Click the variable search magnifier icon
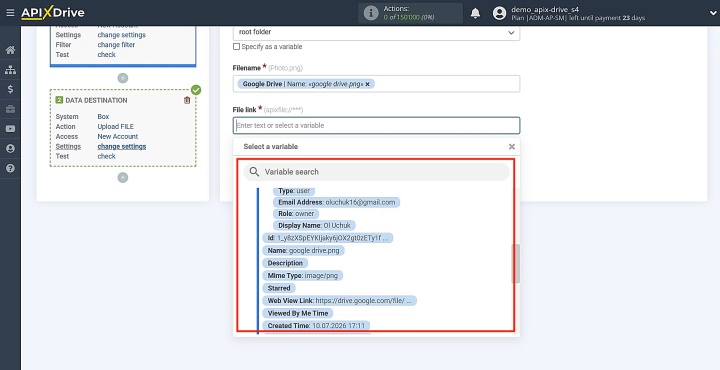 pyautogui.click(x=254, y=172)
